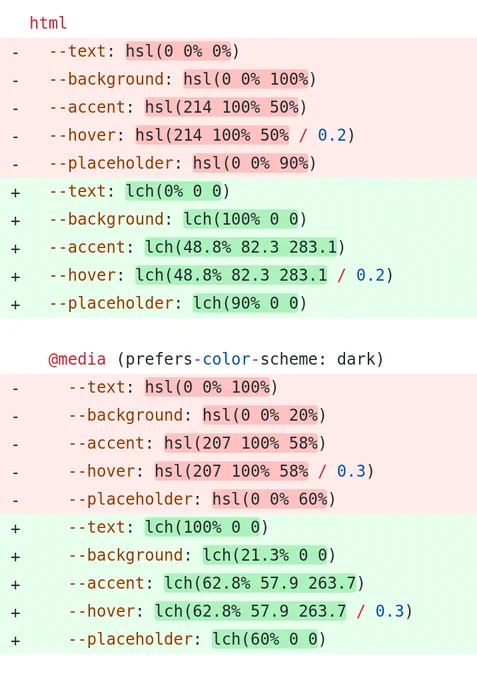Click added --placeholder lch(90% 0 0) value
The height and width of the screenshot is (680, 477).
249,303
